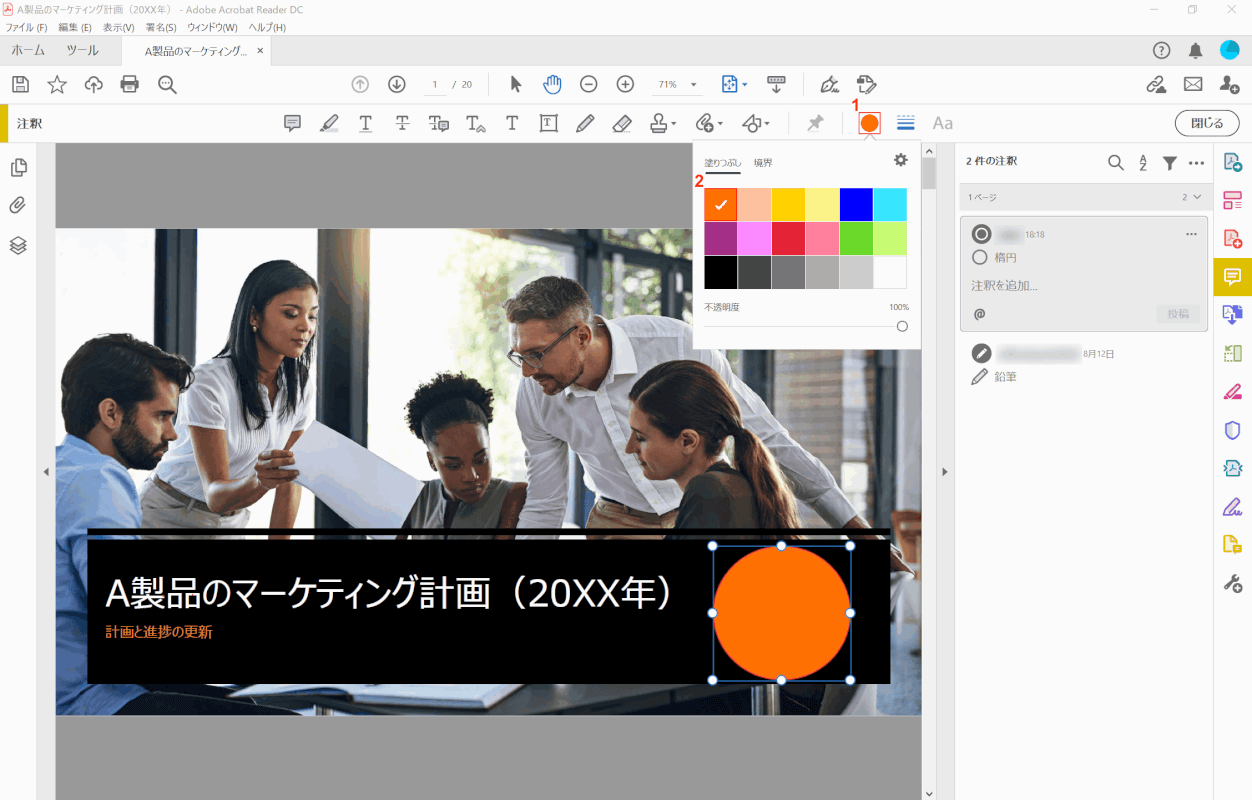Toggle the keep tool selected pin
The image size is (1252, 800).
coord(816,123)
